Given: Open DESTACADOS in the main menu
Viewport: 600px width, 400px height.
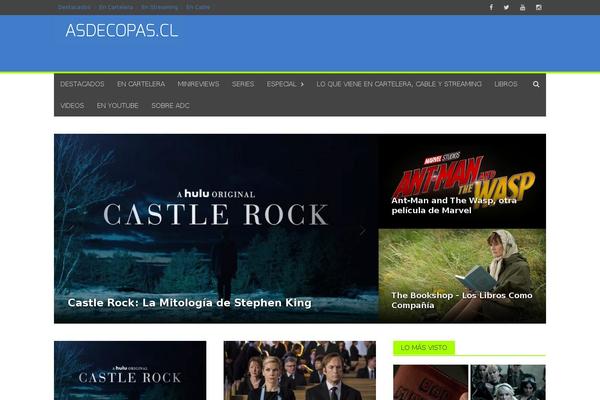Looking at the screenshot, I should coord(82,84).
